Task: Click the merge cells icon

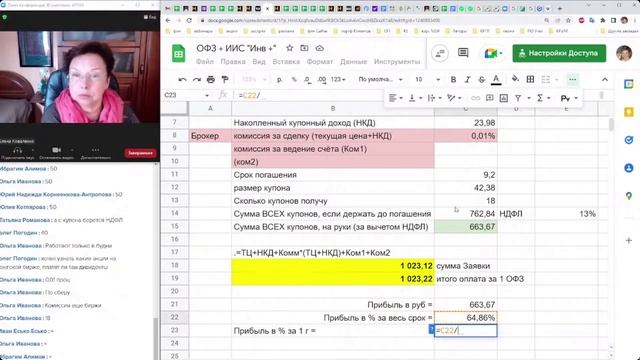Action: point(546,79)
